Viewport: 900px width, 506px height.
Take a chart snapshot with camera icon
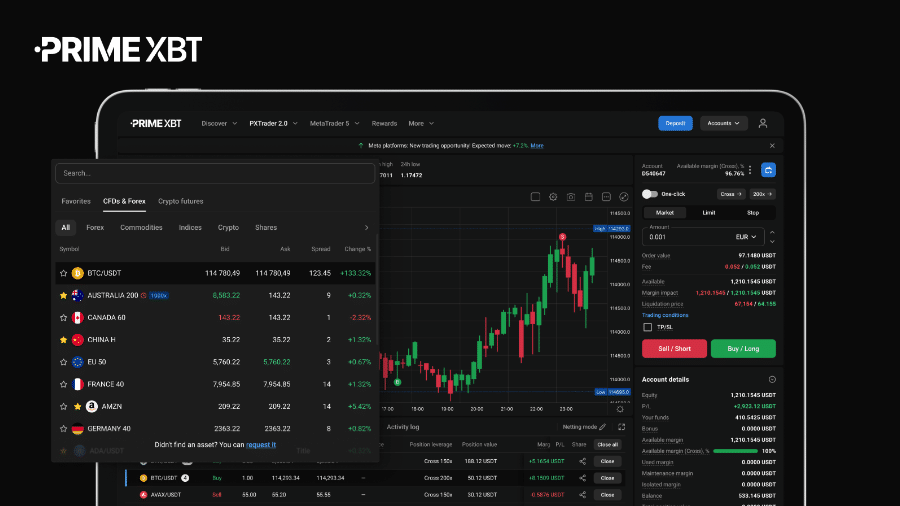click(570, 197)
